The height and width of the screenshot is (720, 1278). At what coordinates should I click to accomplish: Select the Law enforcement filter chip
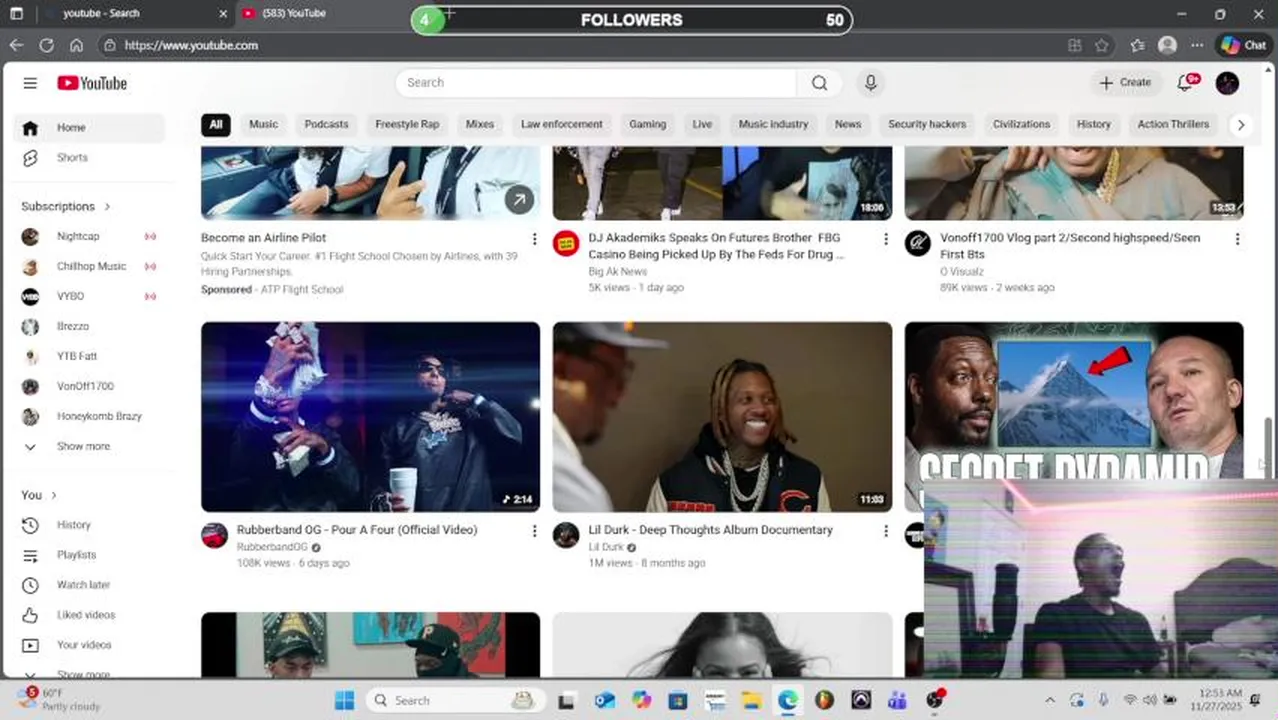click(x=561, y=124)
